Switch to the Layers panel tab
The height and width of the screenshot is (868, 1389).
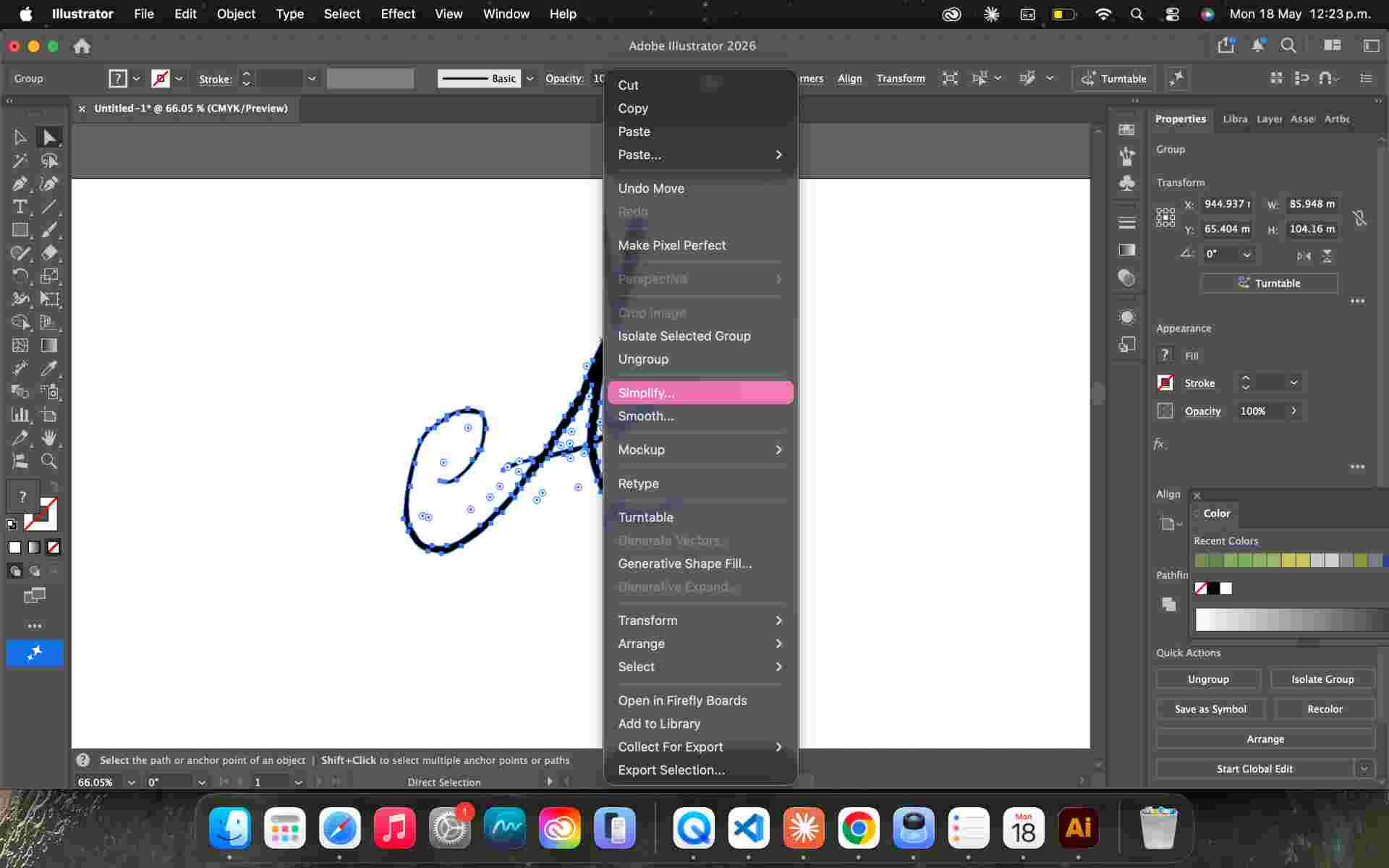[x=1269, y=119]
